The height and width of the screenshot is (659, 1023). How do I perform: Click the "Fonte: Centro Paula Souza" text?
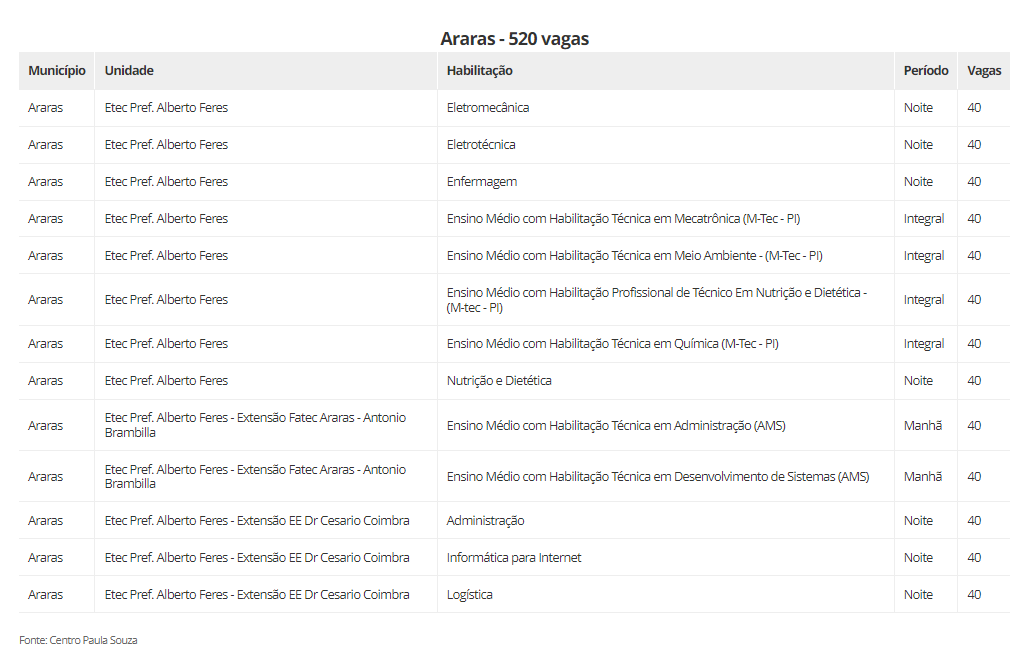78,640
